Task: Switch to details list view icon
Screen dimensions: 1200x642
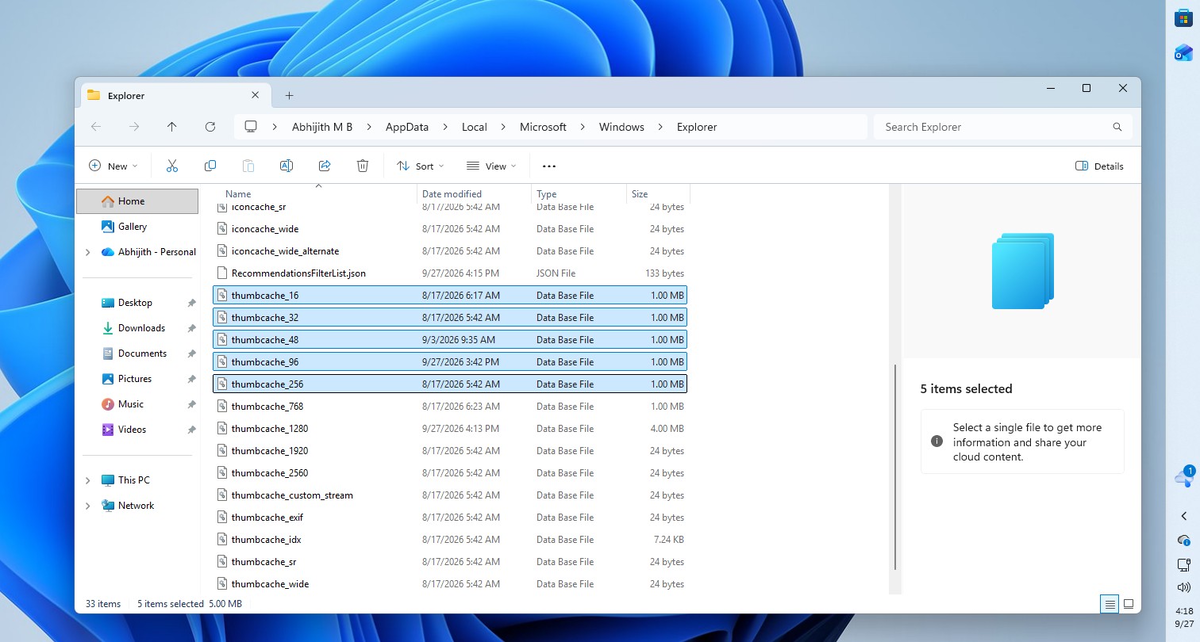Action: click(1109, 604)
